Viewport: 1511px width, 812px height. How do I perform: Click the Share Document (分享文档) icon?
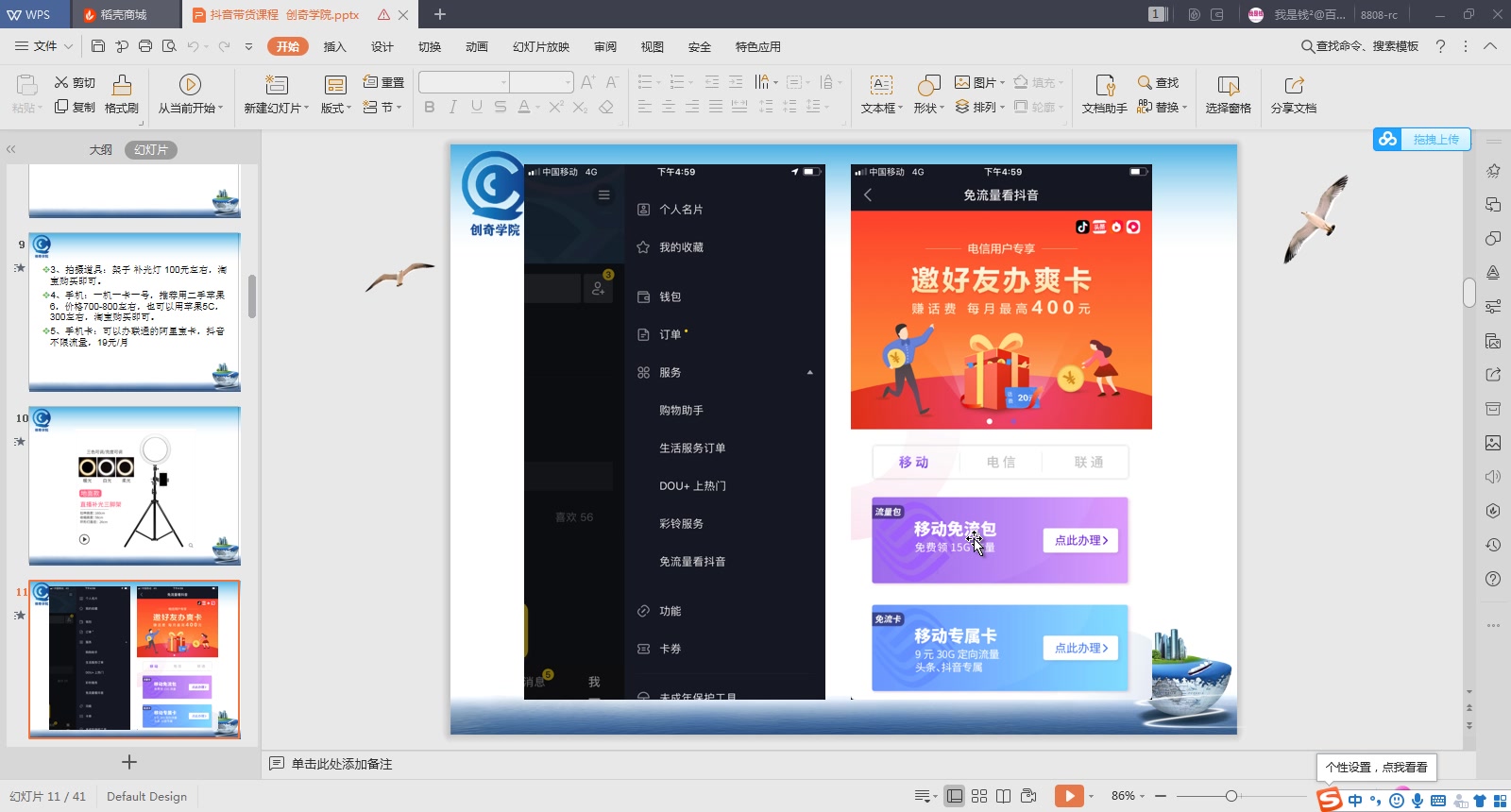click(x=1294, y=94)
